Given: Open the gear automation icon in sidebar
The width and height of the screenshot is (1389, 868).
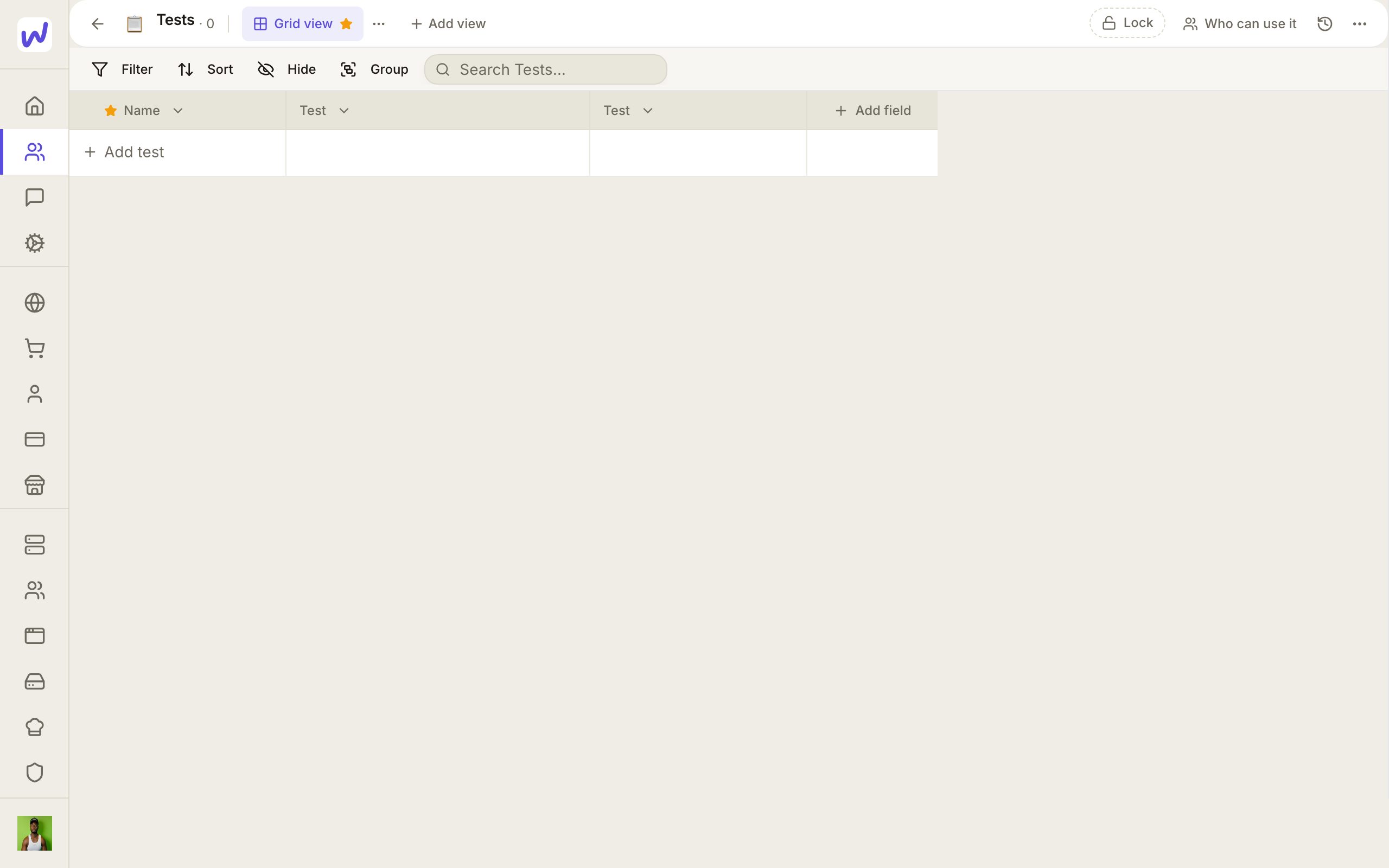Looking at the screenshot, I should point(34,243).
